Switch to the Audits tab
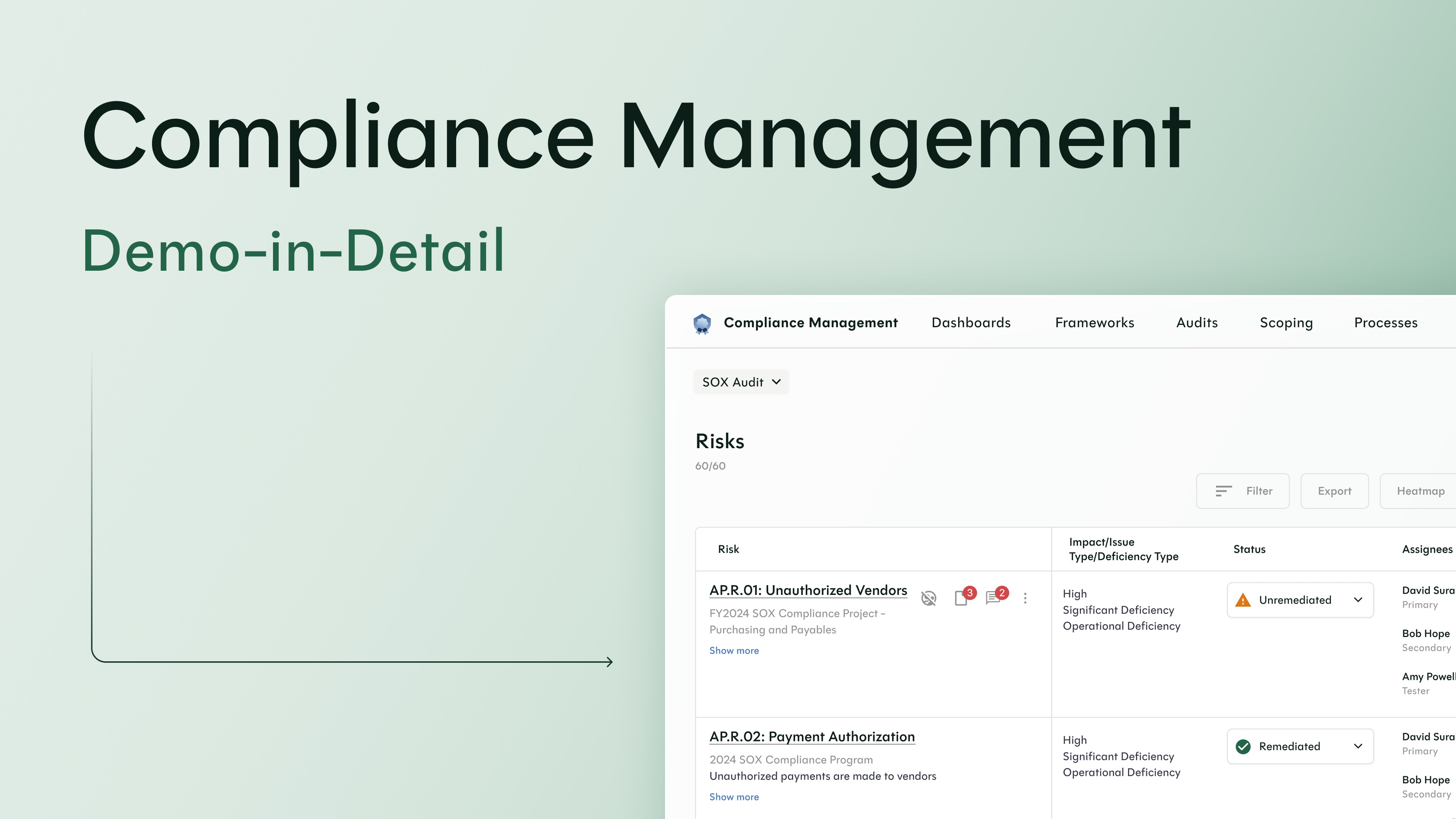 pos(1197,323)
